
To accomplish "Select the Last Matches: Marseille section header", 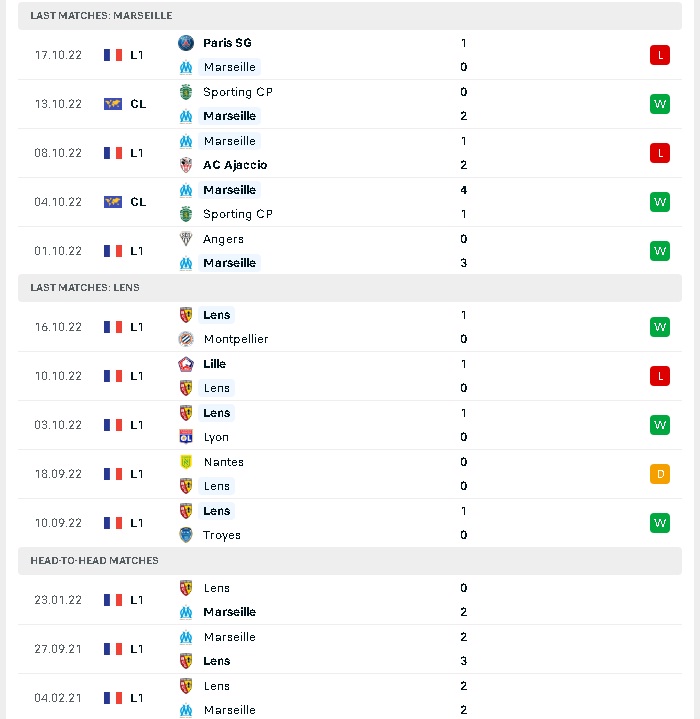I will pos(350,16).
